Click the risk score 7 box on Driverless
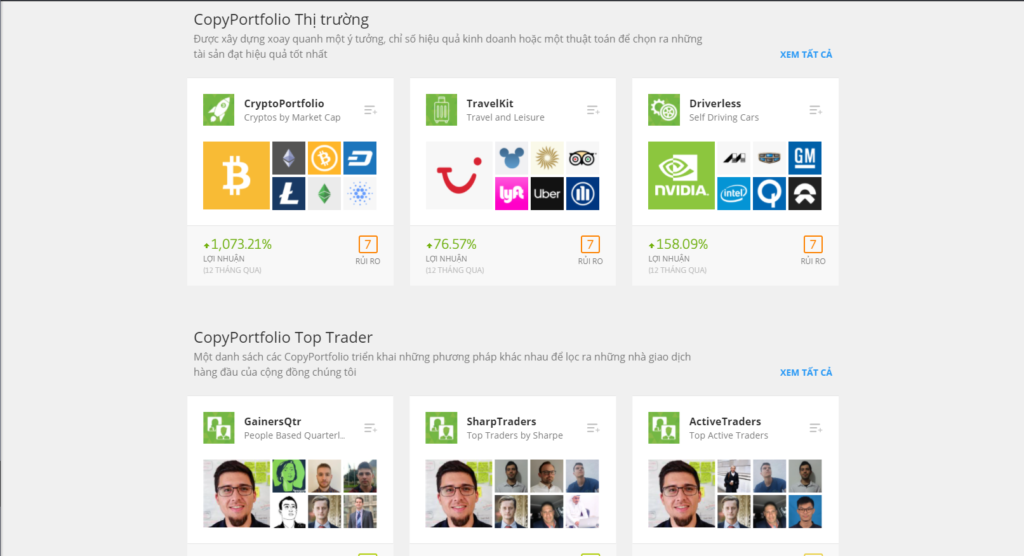The width and height of the screenshot is (1024, 556). tap(813, 244)
